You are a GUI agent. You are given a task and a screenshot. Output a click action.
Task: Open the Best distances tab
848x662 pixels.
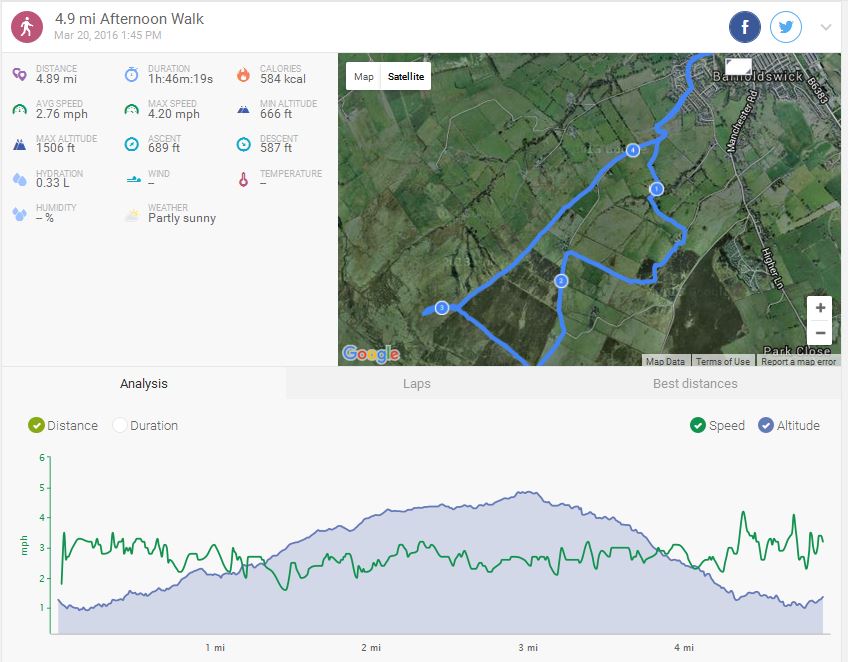coord(694,383)
